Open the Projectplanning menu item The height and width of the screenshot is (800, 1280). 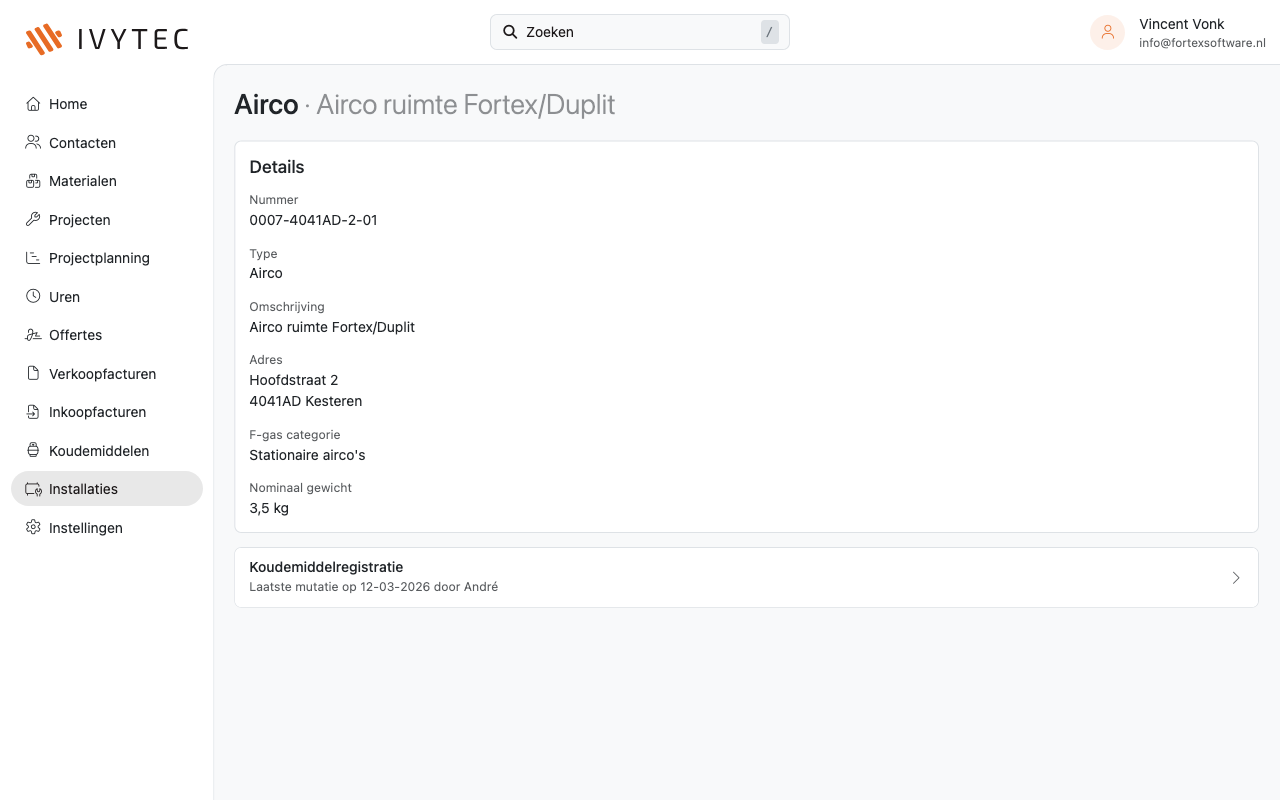(99, 258)
